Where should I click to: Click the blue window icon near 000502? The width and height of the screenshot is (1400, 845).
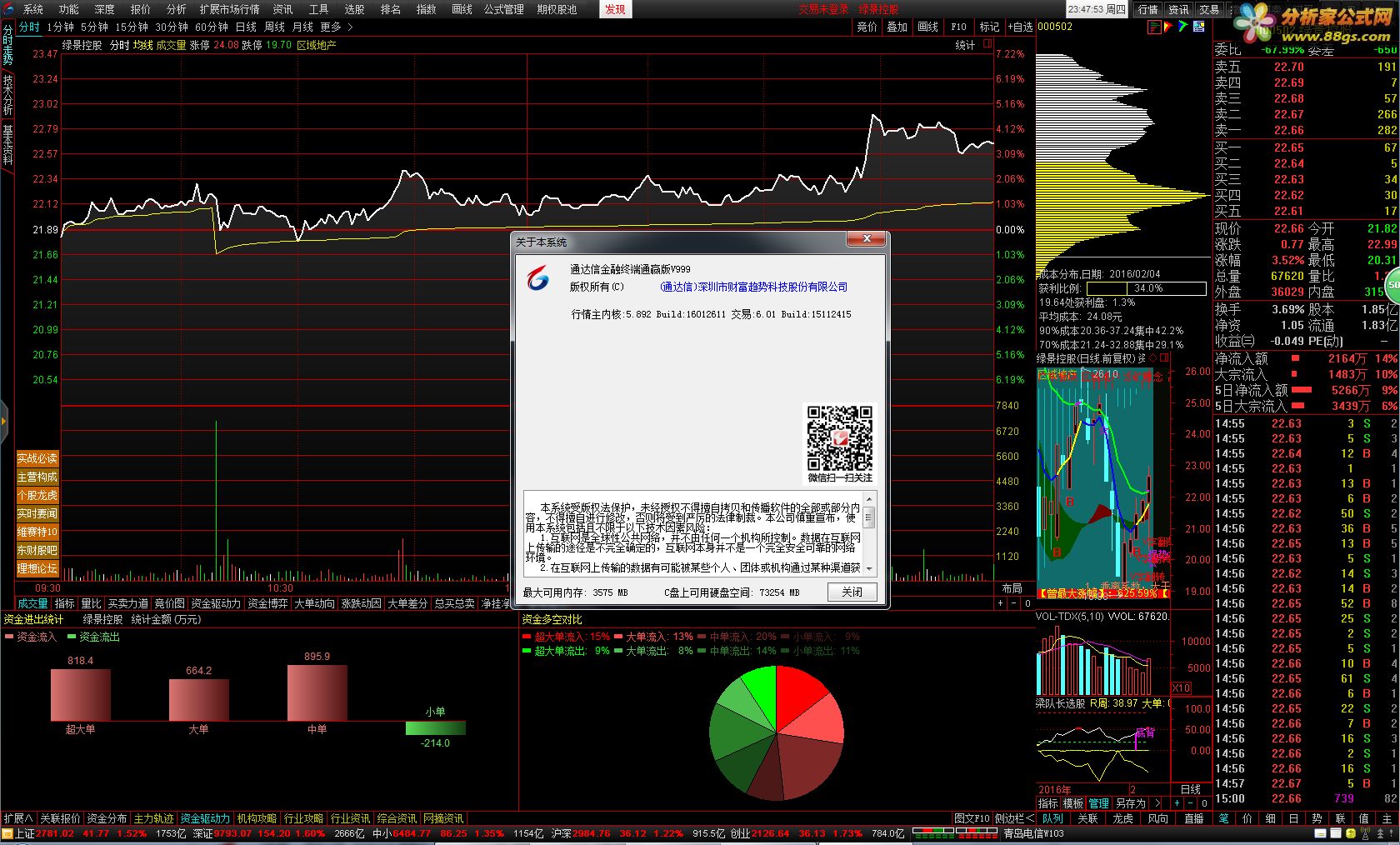1198,27
